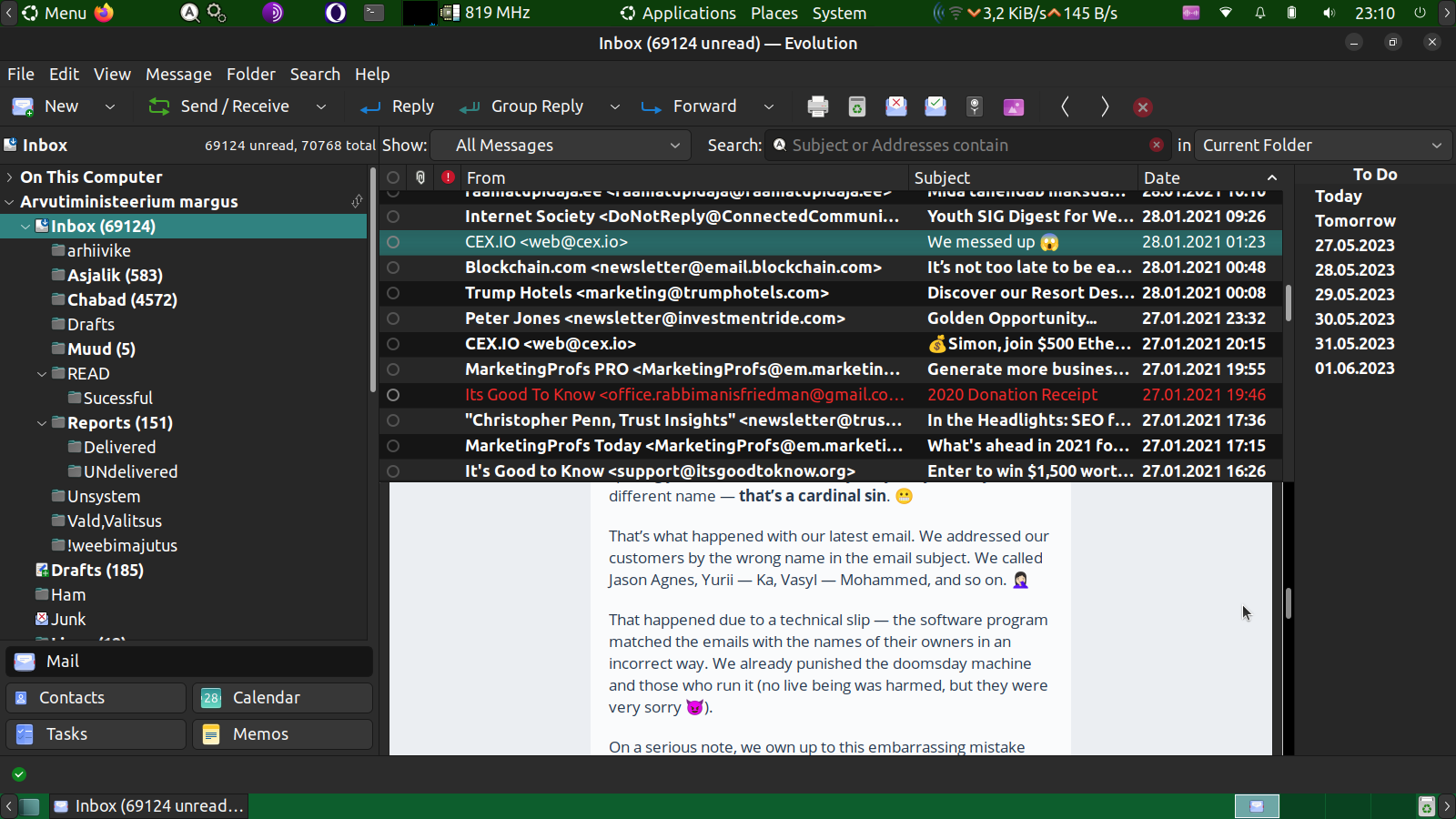Click the Not Junk envelope icon with checkmark

tap(935, 106)
